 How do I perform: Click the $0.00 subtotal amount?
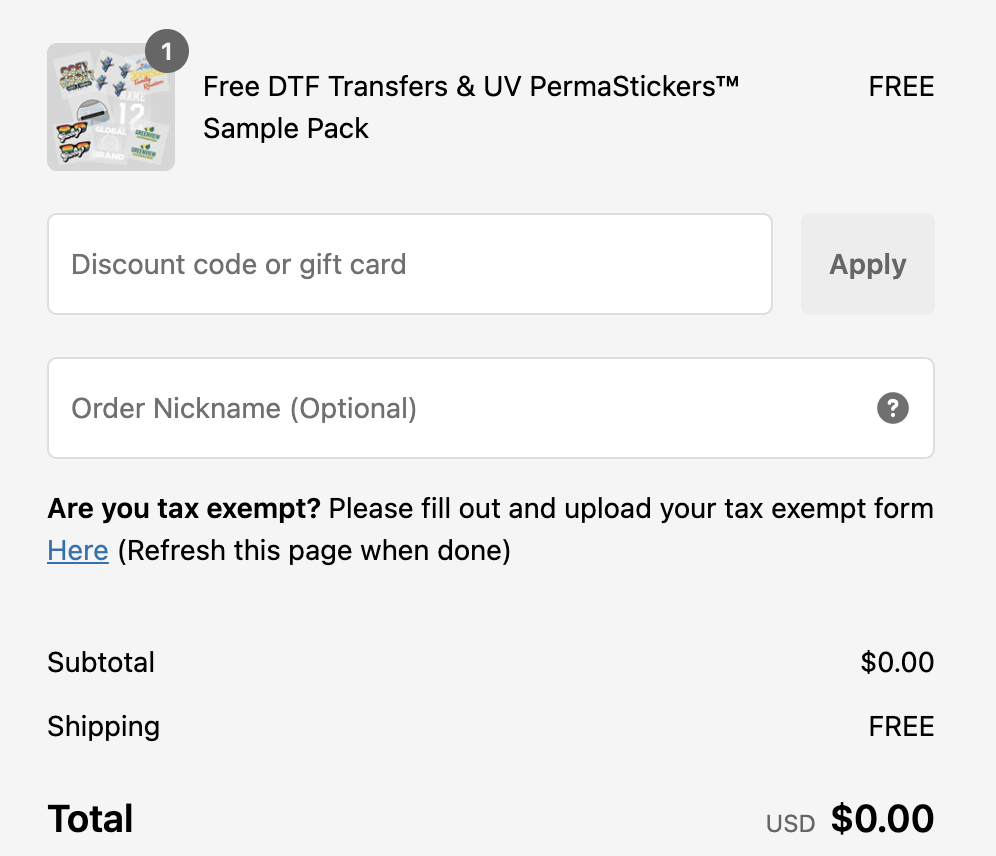pos(897,662)
